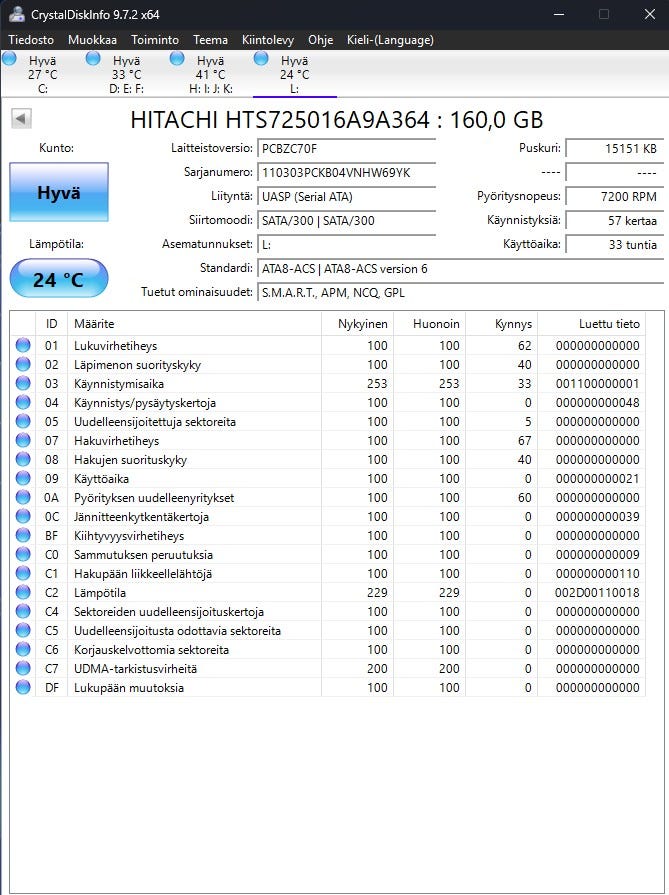This screenshot has width=669, height=895.
Task: Click the CrystalDiskInfo app icon in title bar
Action: (17, 14)
